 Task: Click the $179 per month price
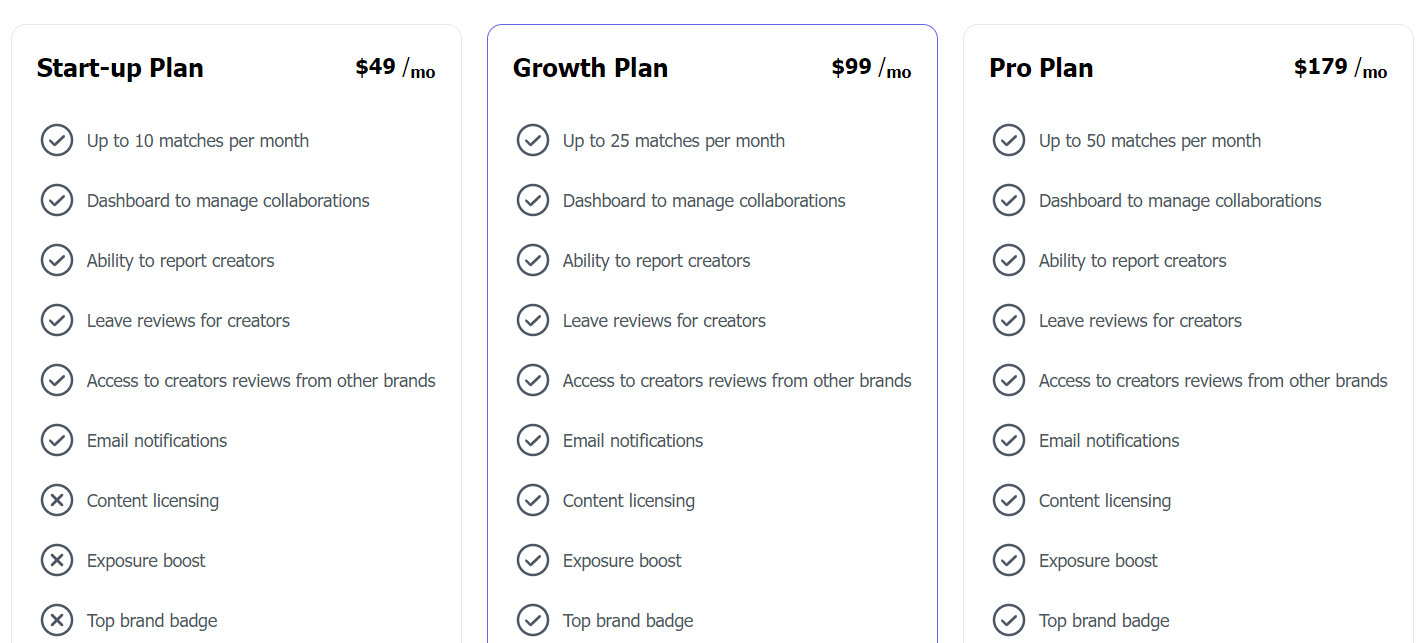pyautogui.click(x=1340, y=68)
